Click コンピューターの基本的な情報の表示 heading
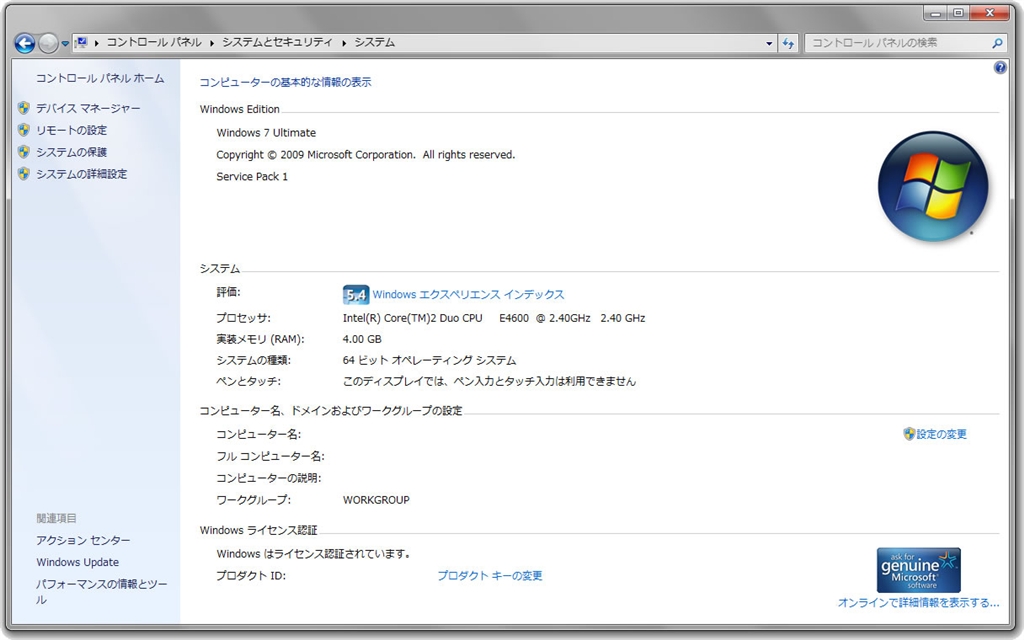Viewport: 1024px width, 640px height. (x=285, y=82)
